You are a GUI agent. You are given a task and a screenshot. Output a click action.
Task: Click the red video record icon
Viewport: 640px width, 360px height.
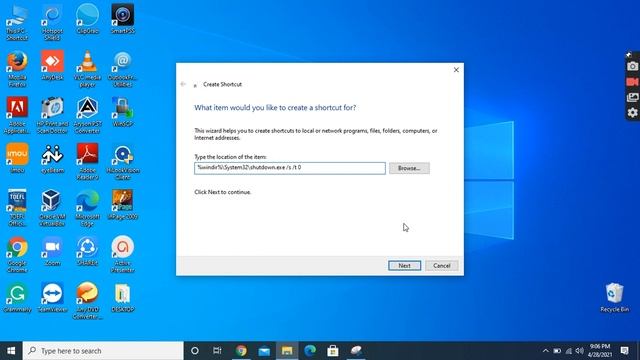[632, 82]
